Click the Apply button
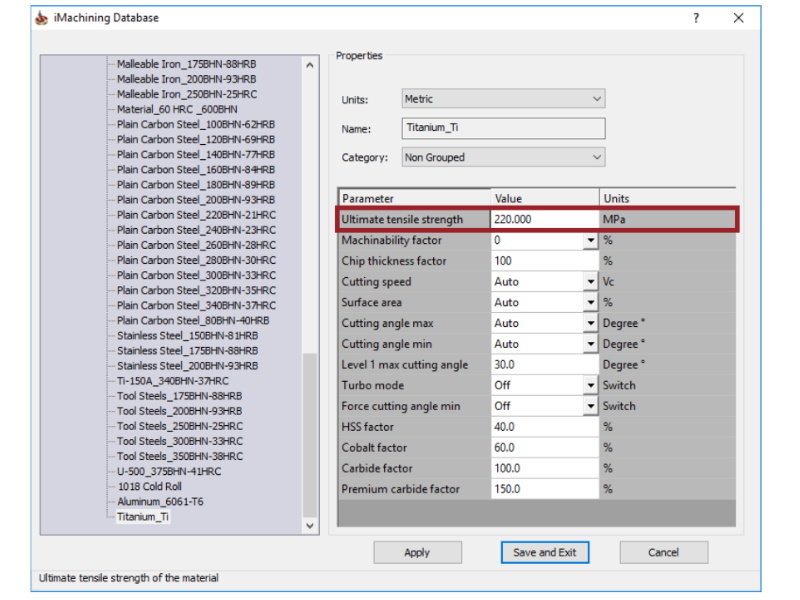800x600 pixels. 418,552
